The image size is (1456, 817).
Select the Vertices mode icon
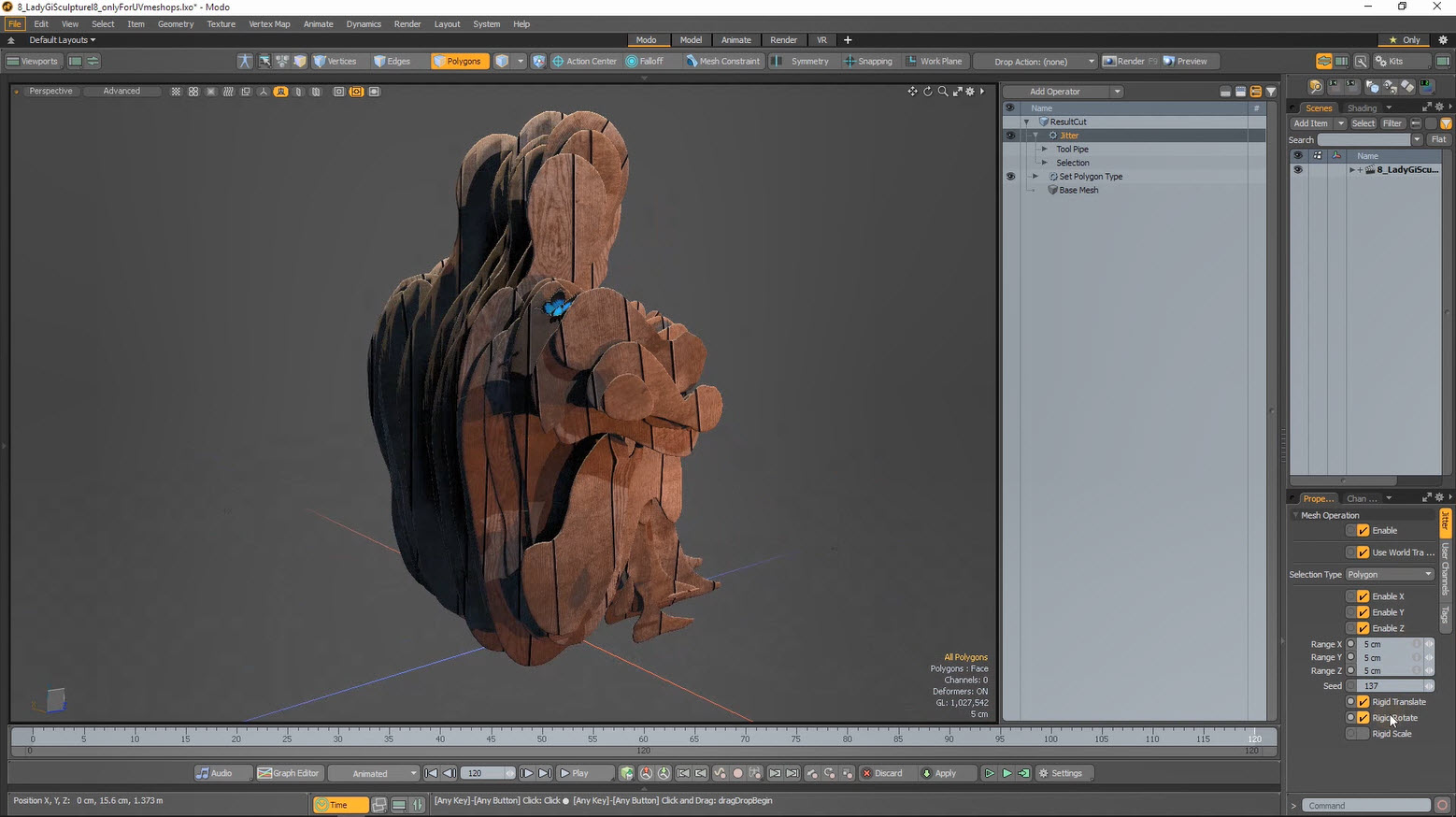tap(335, 61)
